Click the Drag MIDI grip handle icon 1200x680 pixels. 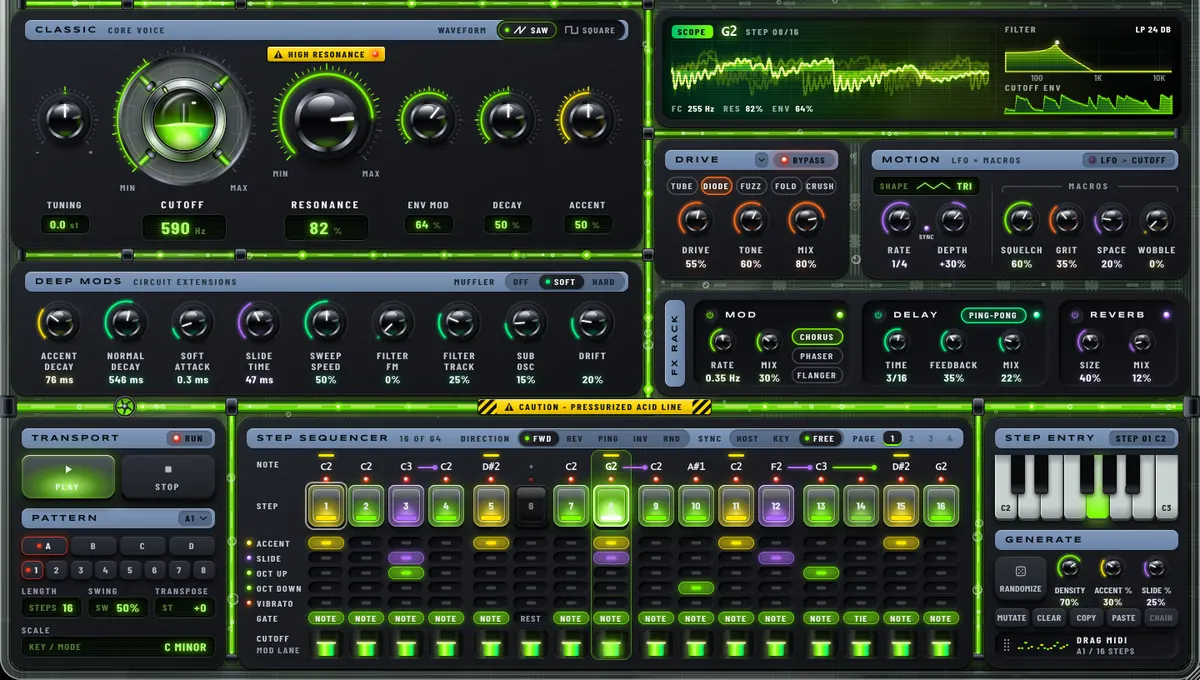1005,645
